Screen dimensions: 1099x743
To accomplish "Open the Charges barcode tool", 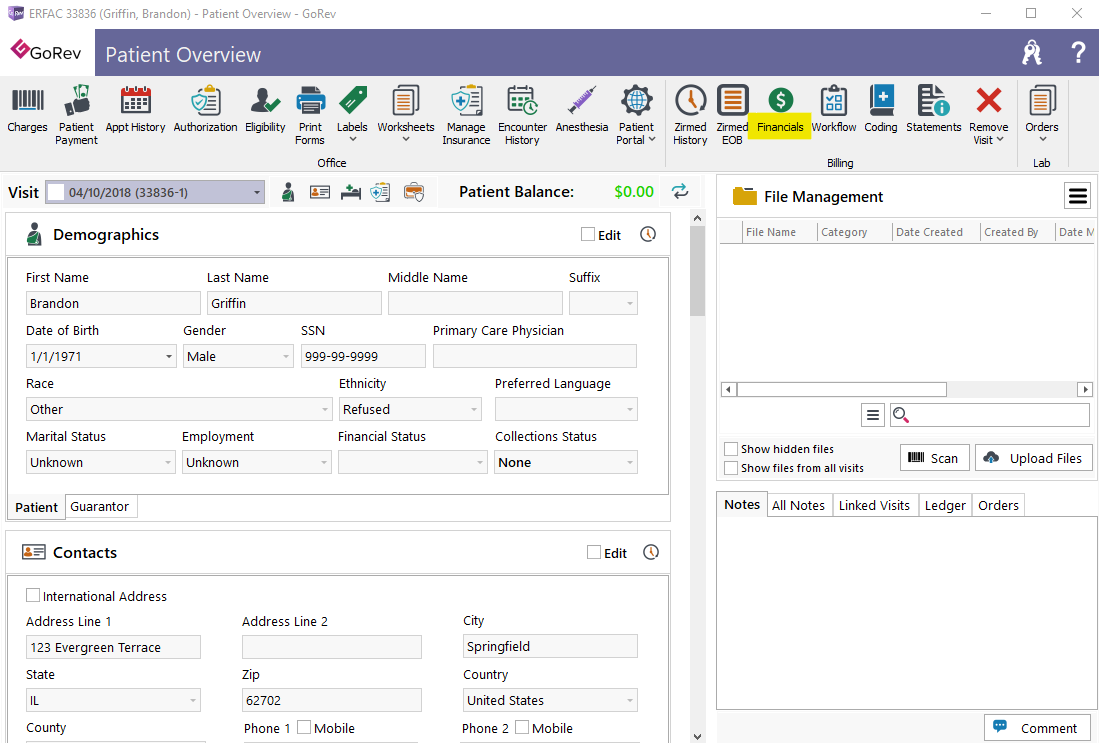I will [27, 109].
